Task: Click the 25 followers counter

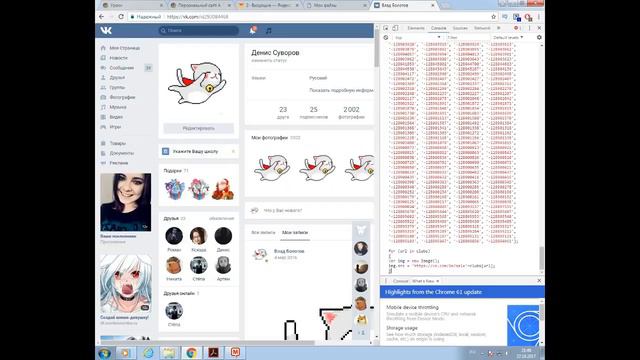Action: 313,113
